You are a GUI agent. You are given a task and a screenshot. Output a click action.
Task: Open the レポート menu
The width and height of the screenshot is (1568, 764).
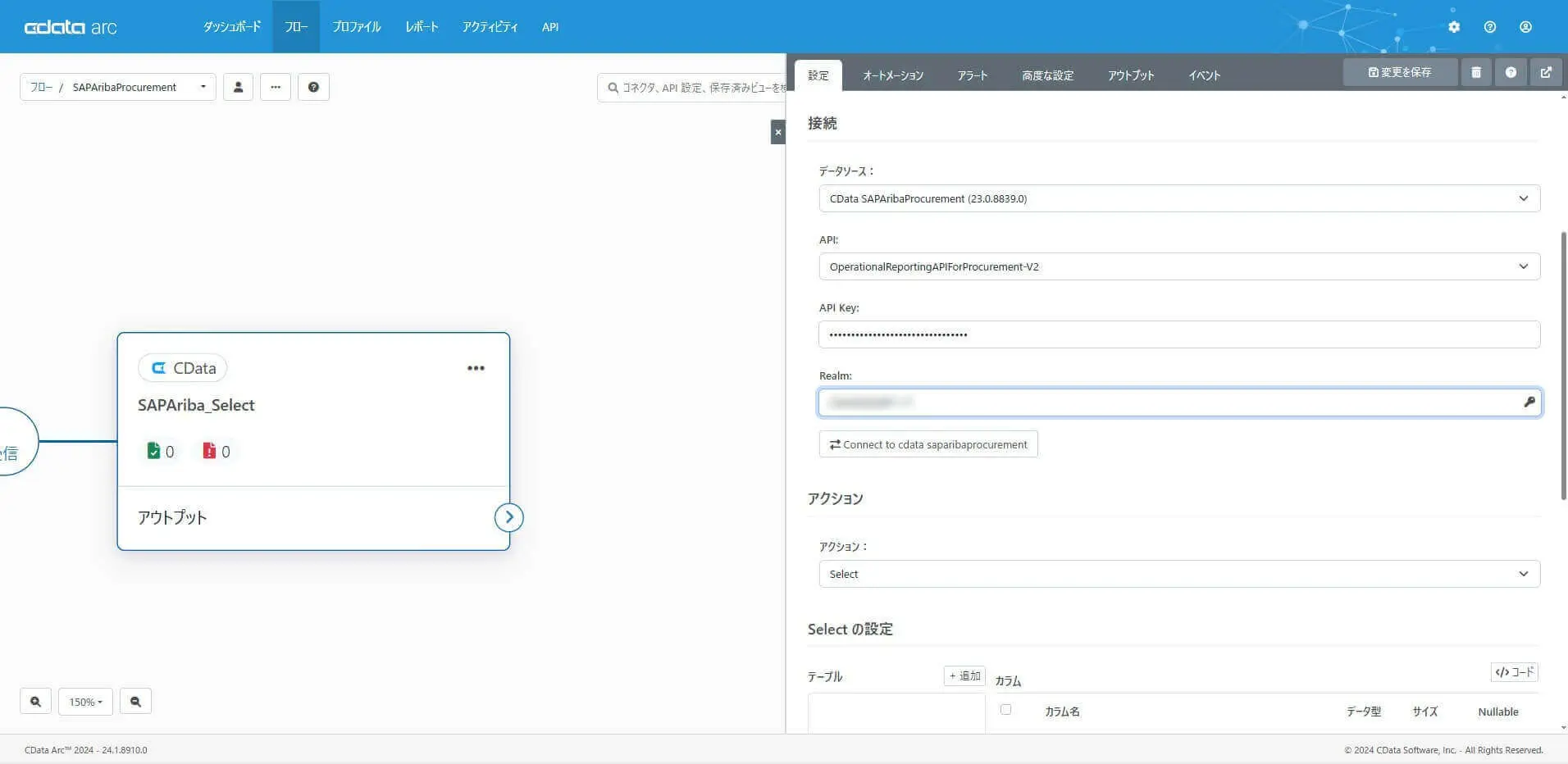coord(422,27)
